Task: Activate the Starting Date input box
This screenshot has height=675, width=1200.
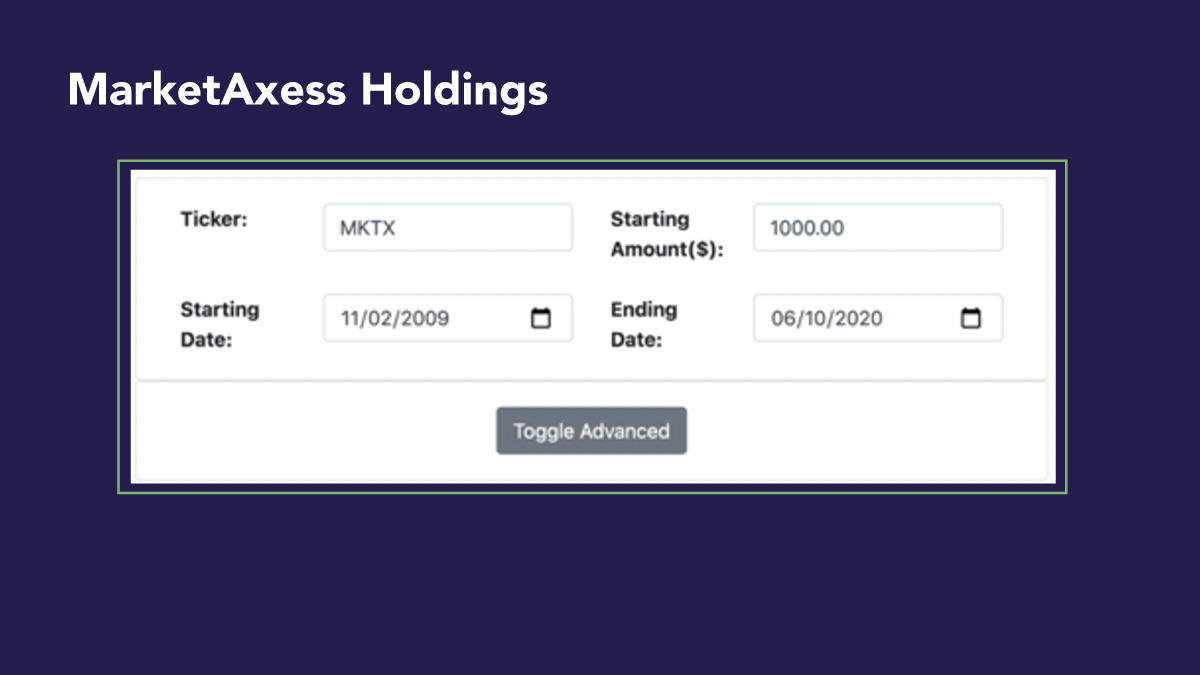Action: click(x=448, y=318)
